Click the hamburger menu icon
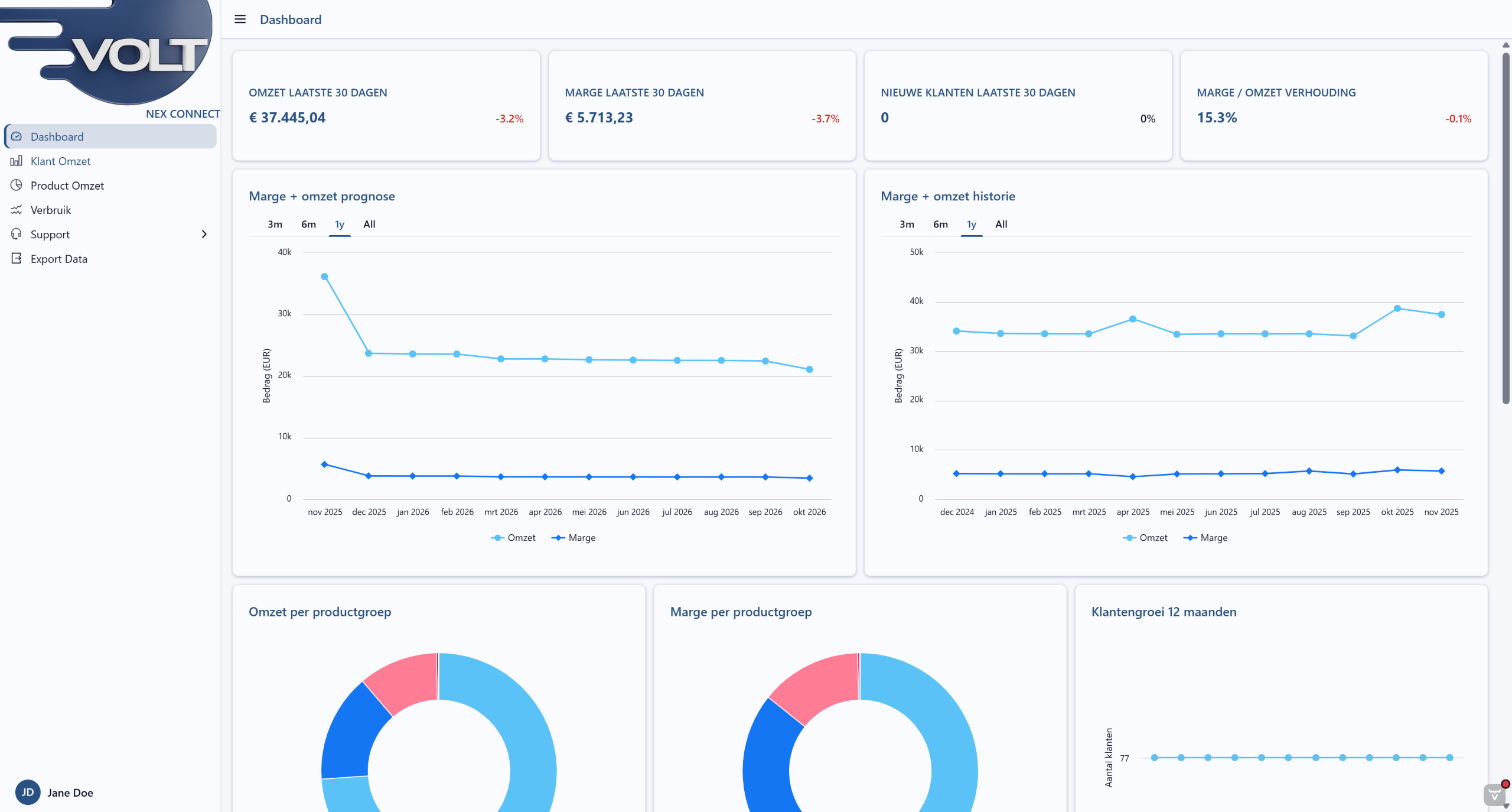The height and width of the screenshot is (812, 1512). [240, 20]
